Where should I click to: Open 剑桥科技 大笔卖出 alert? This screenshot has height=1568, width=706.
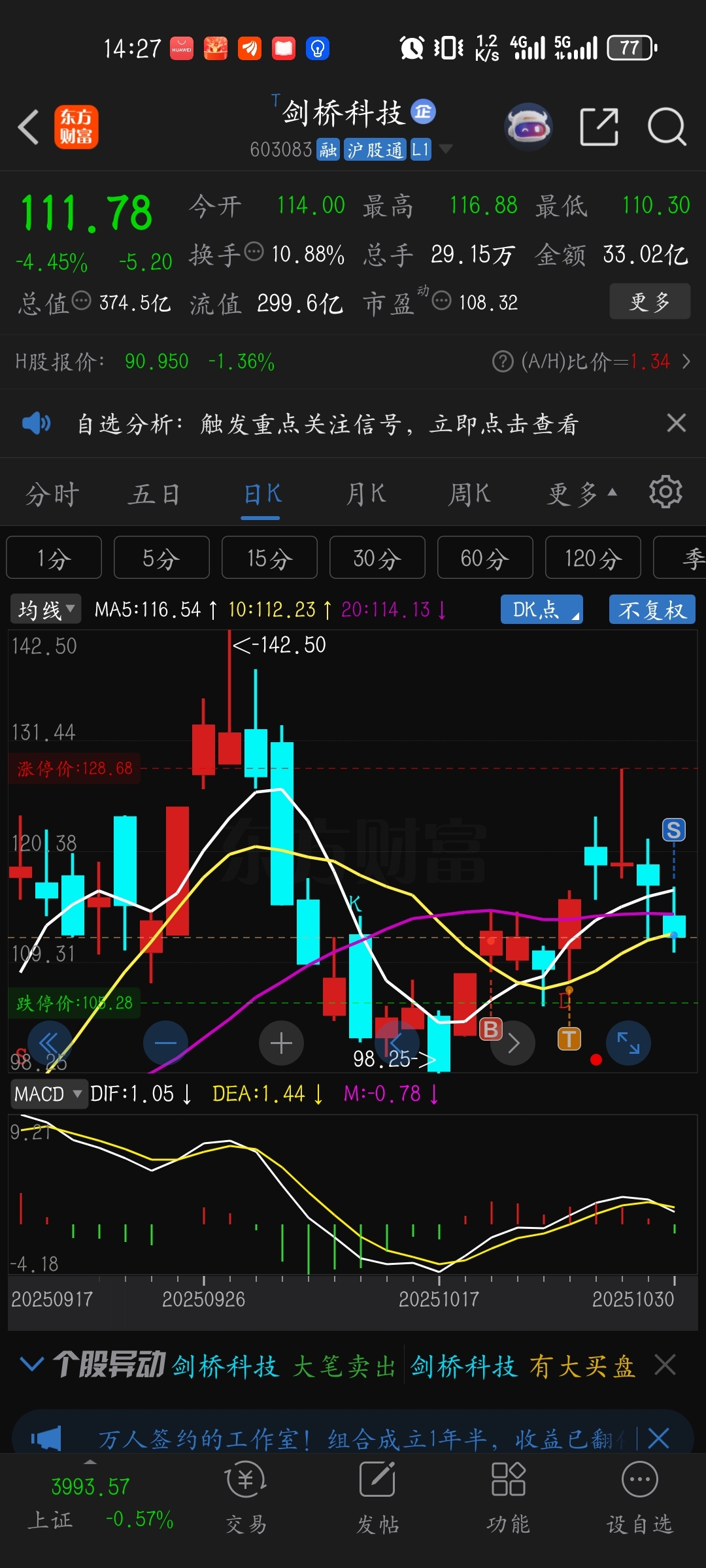[284, 1365]
